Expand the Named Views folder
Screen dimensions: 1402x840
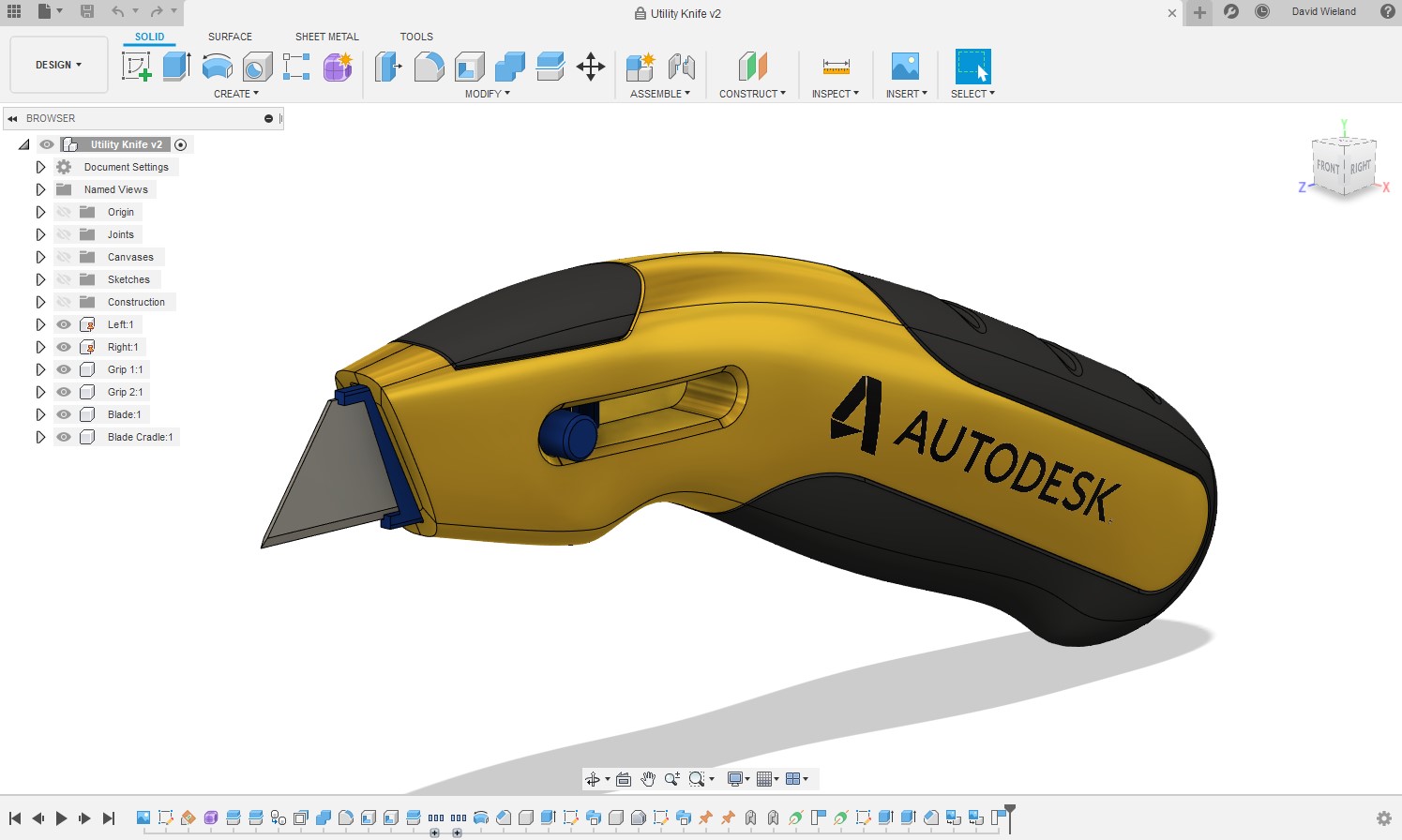point(39,188)
